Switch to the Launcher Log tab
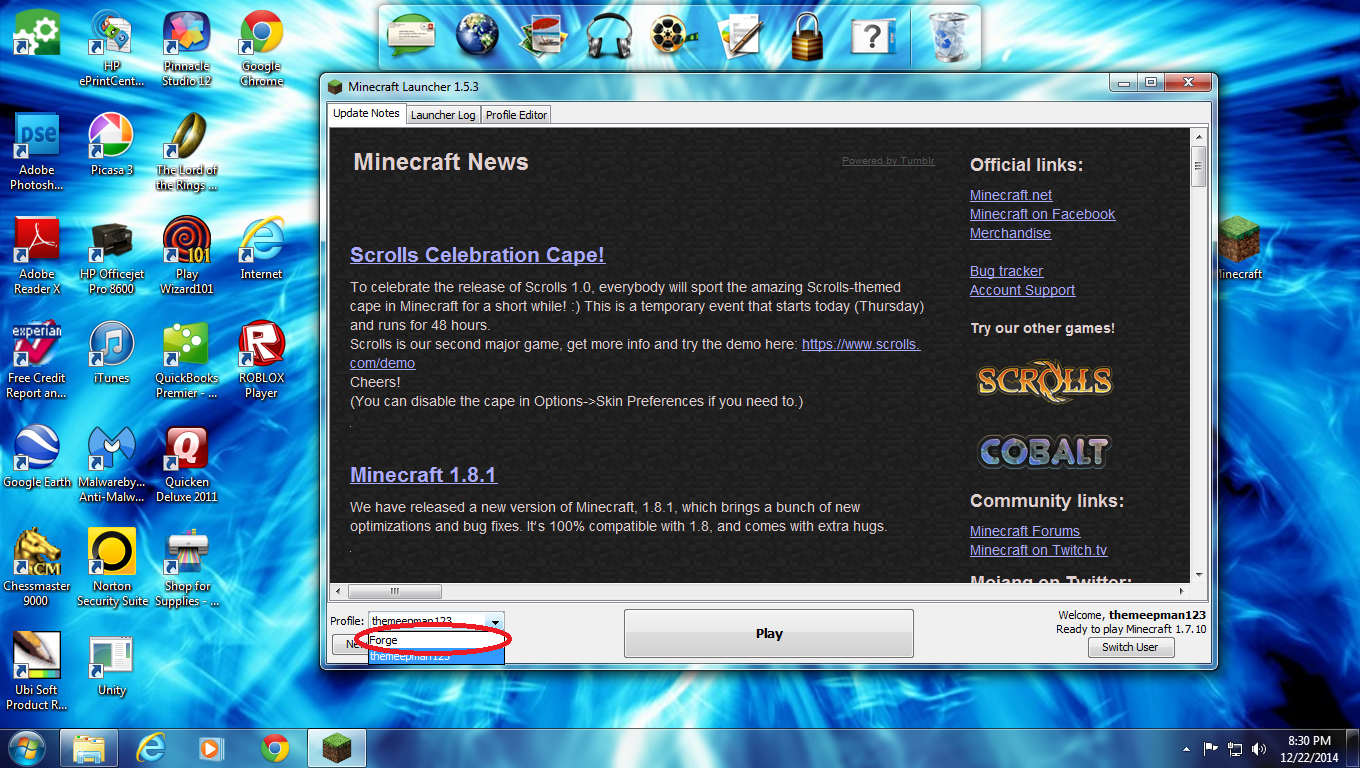The width and height of the screenshot is (1360, 769). [443, 114]
